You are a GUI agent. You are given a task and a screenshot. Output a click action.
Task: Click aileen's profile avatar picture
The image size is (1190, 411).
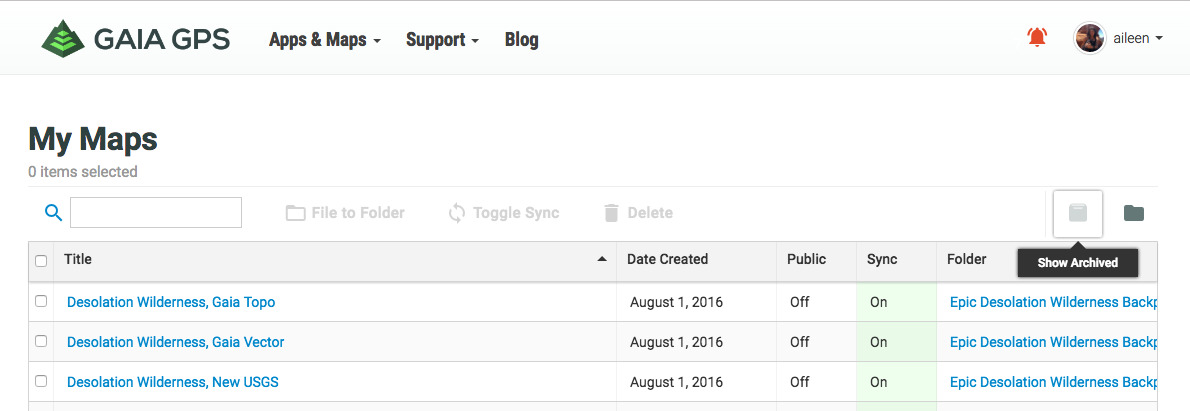point(1089,38)
